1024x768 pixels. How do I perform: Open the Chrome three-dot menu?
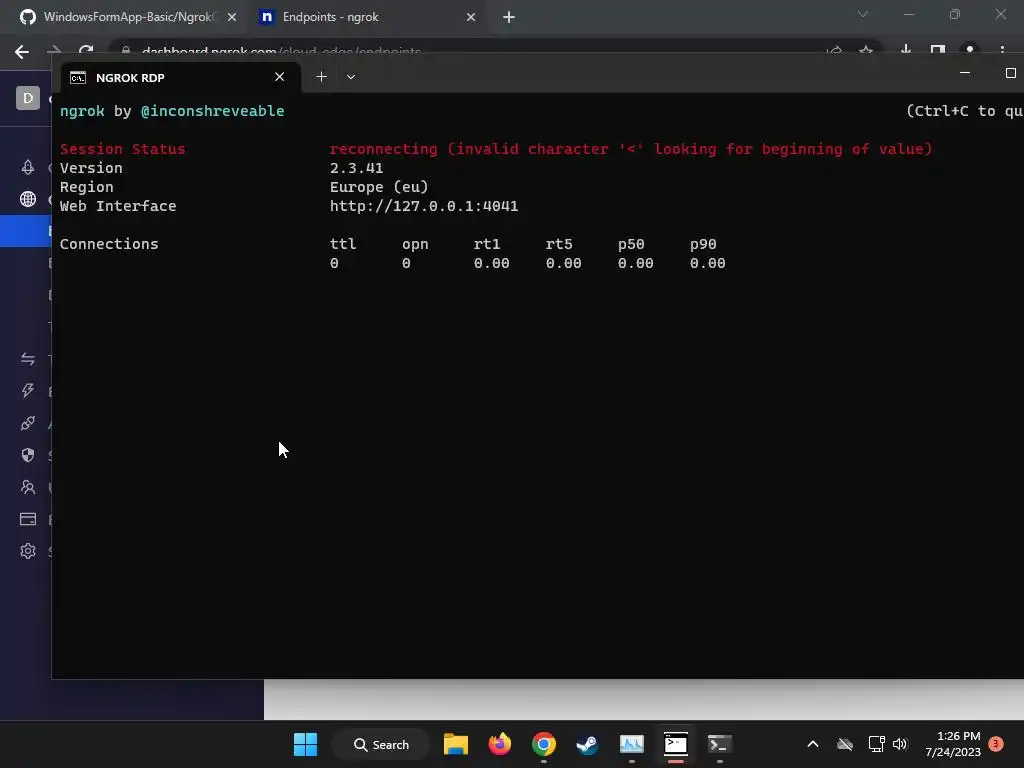[x=1002, y=50]
